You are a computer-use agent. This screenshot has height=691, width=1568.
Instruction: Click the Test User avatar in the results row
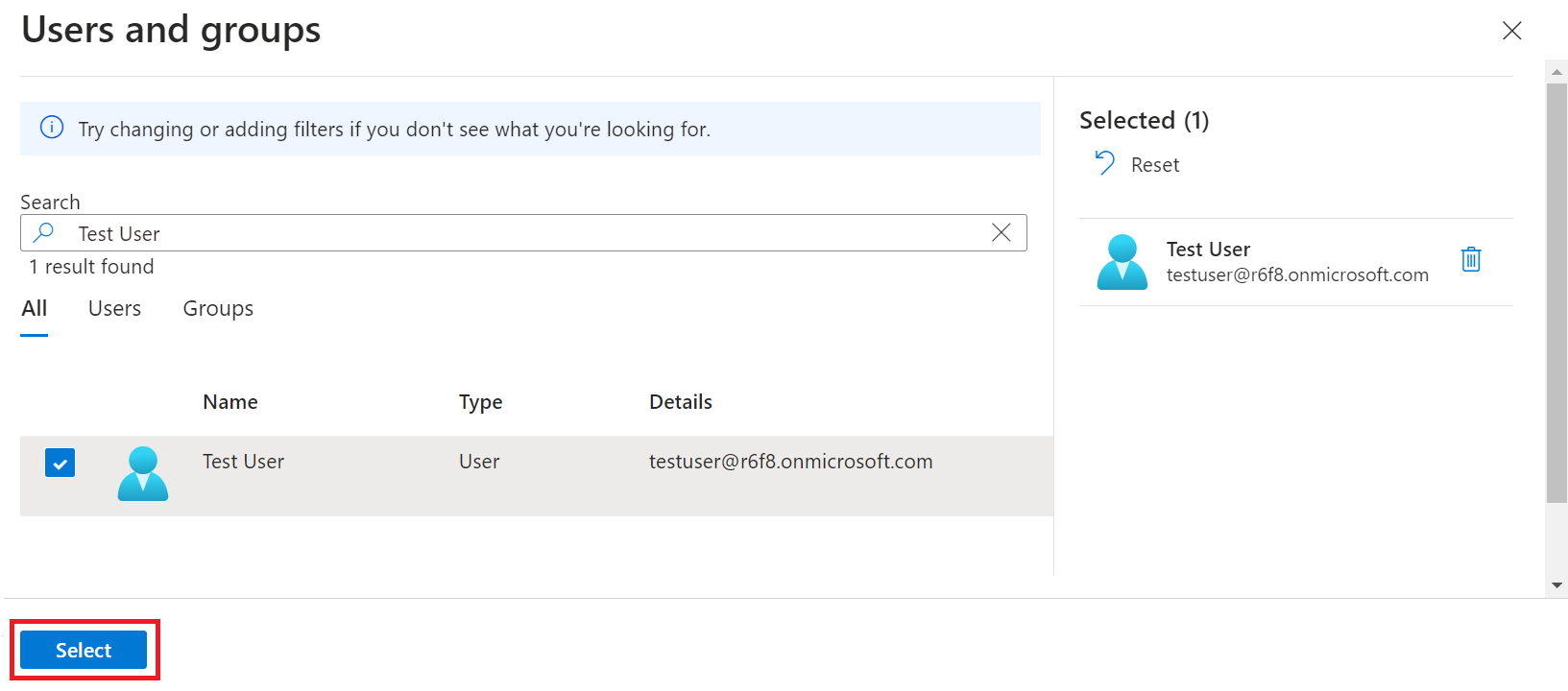(x=143, y=474)
